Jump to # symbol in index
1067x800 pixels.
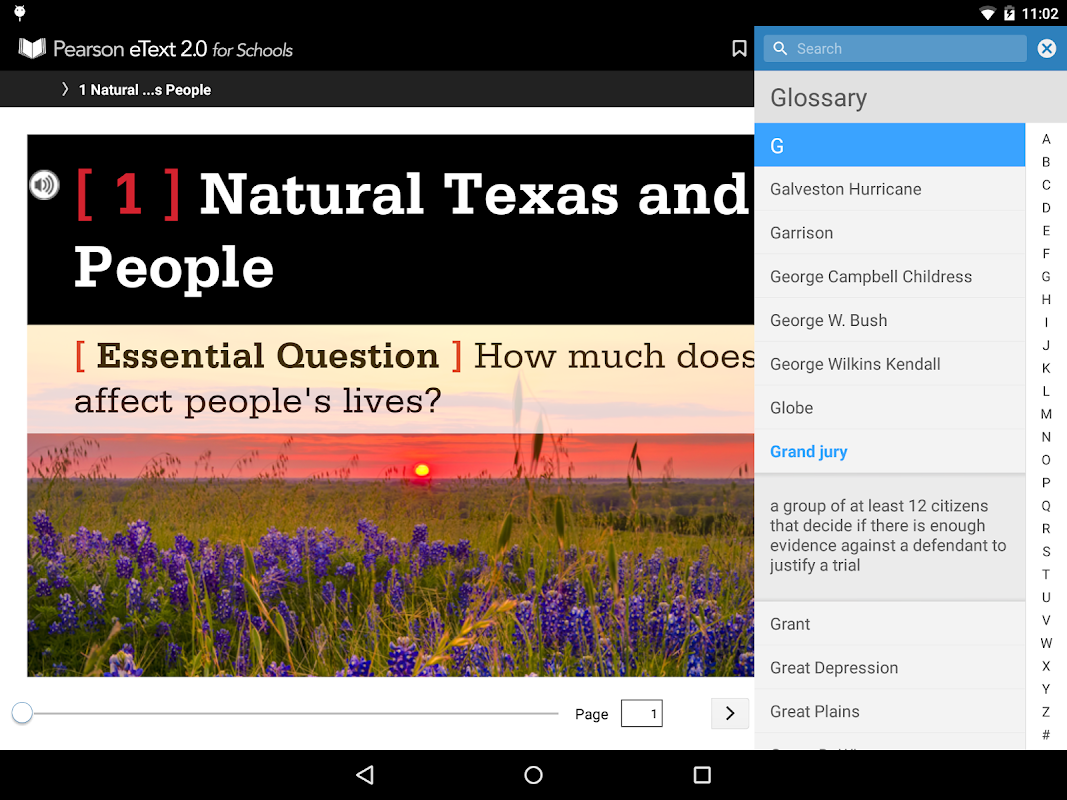1046,735
